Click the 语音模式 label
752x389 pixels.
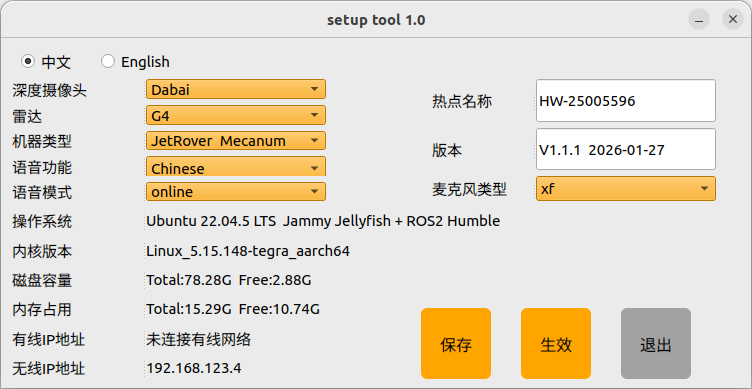pyautogui.click(x=42, y=192)
